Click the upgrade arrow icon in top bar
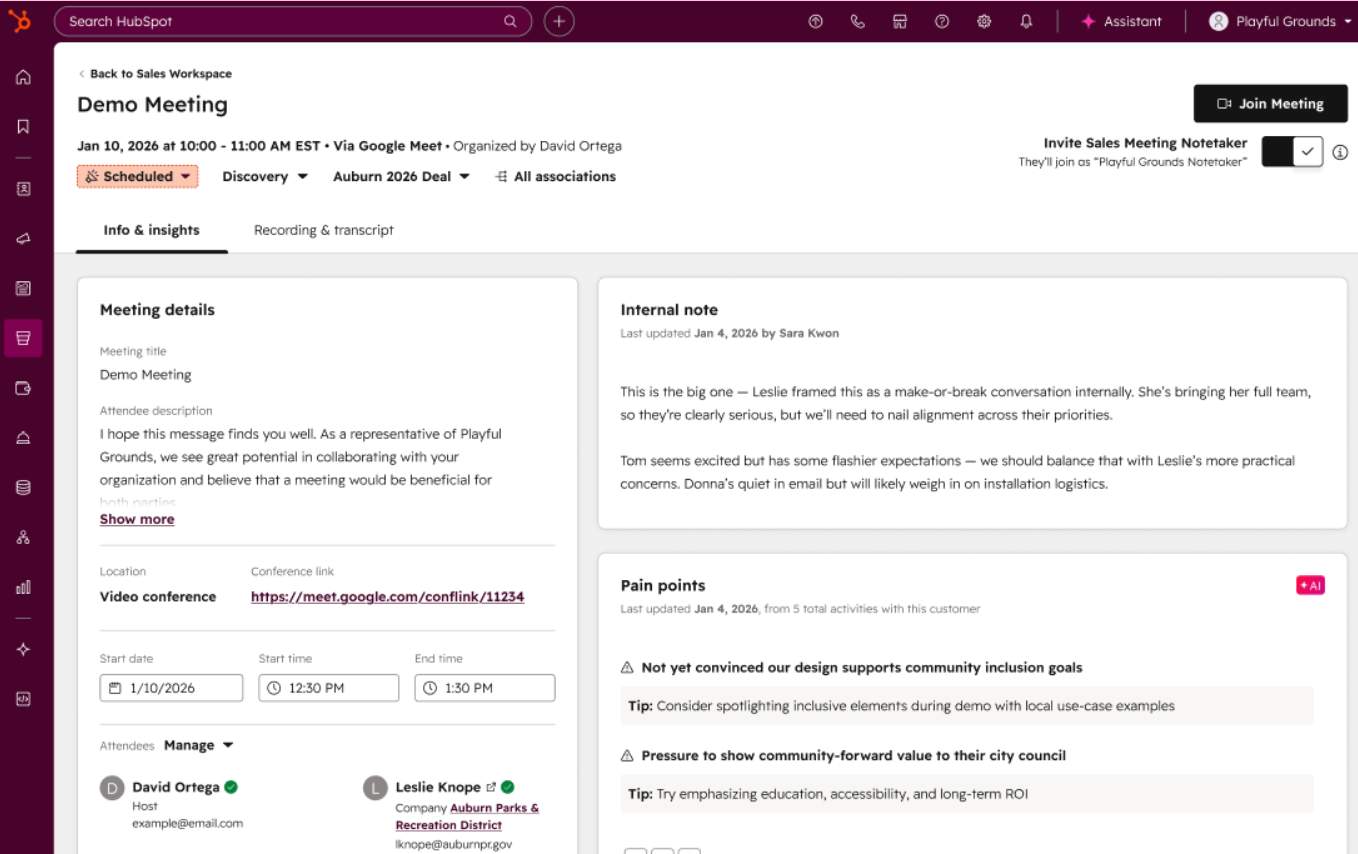The image size is (1358, 854). [x=815, y=21]
